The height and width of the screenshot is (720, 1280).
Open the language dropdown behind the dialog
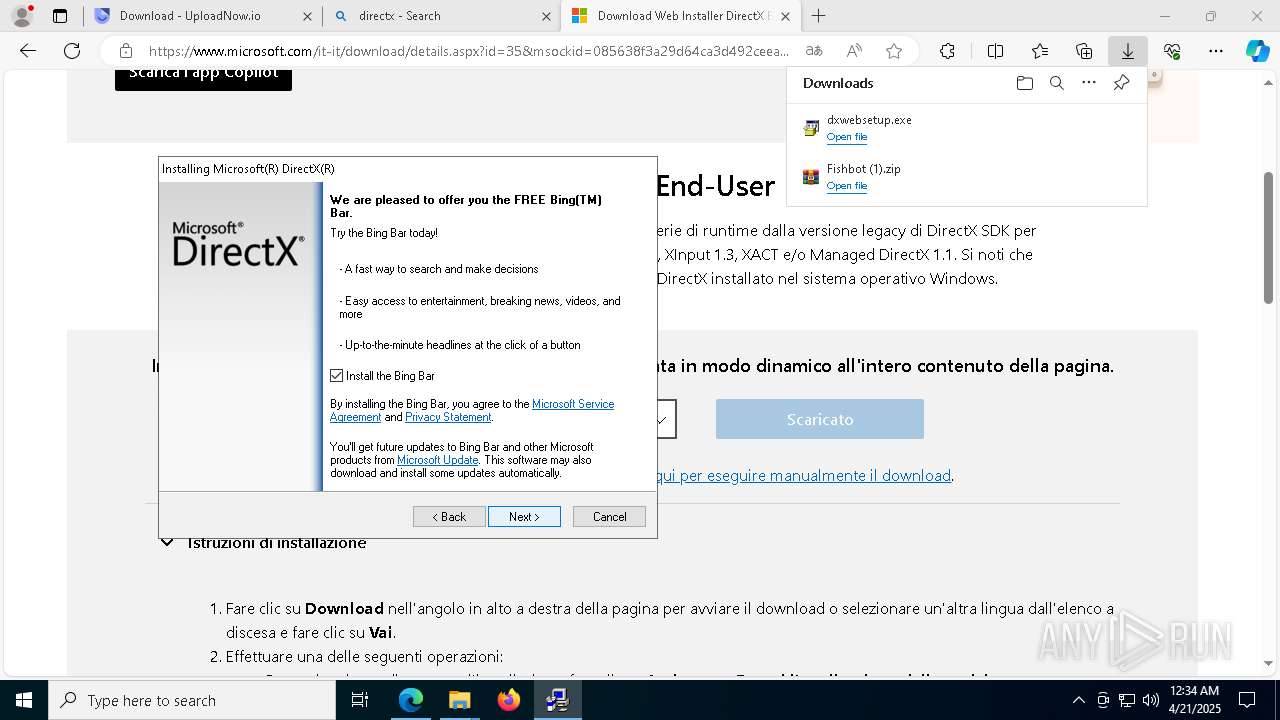click(664, 420)
